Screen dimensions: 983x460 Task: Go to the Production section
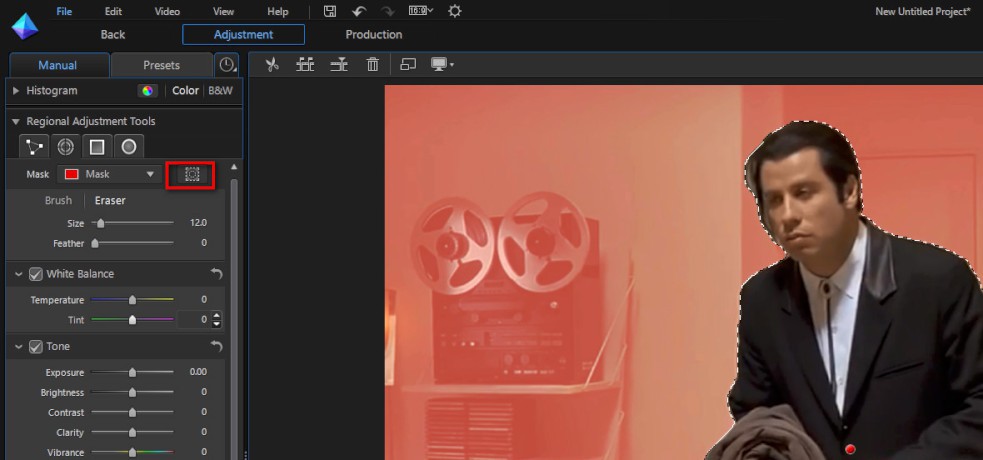(374, 34)
